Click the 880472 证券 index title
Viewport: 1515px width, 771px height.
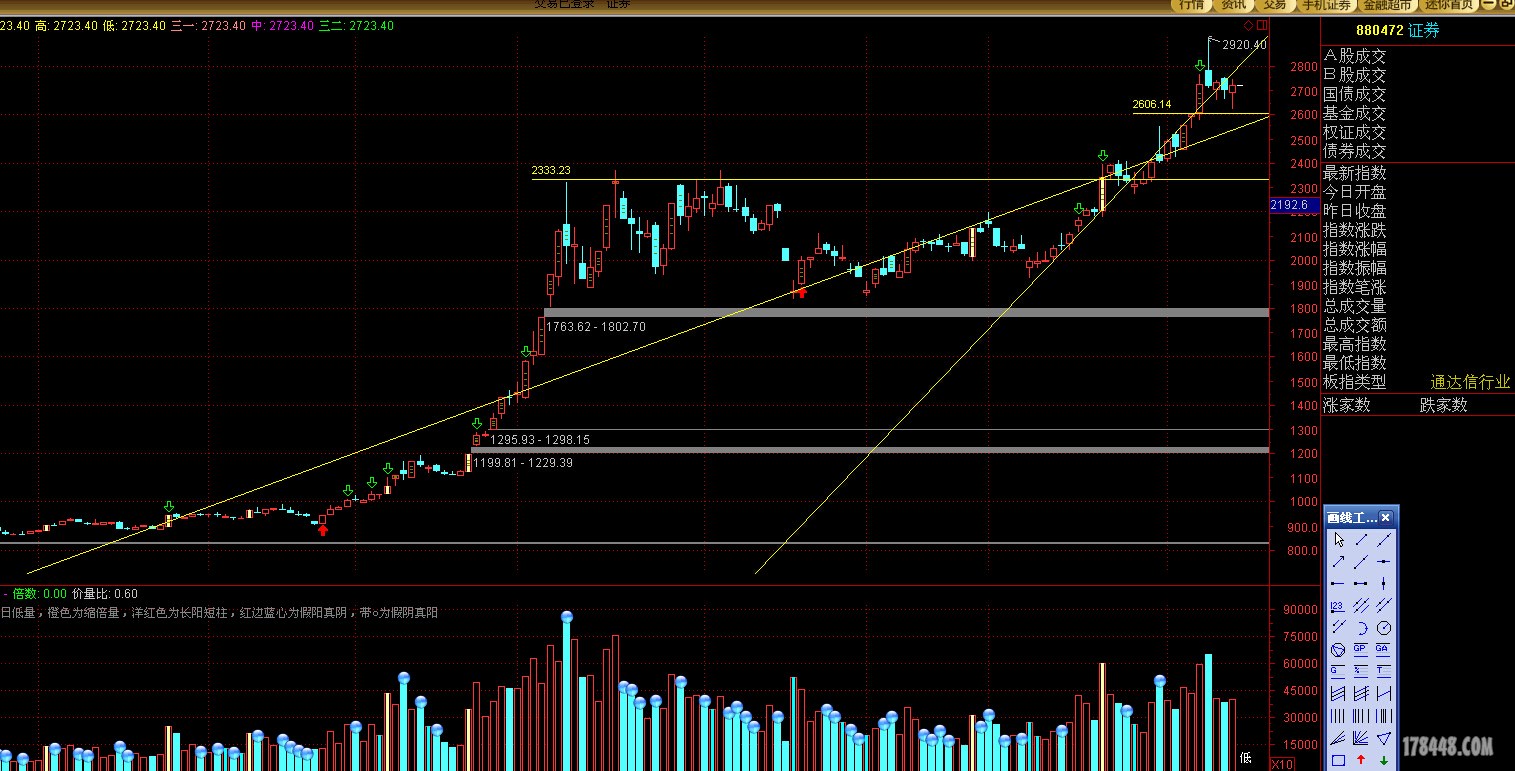1398,31
